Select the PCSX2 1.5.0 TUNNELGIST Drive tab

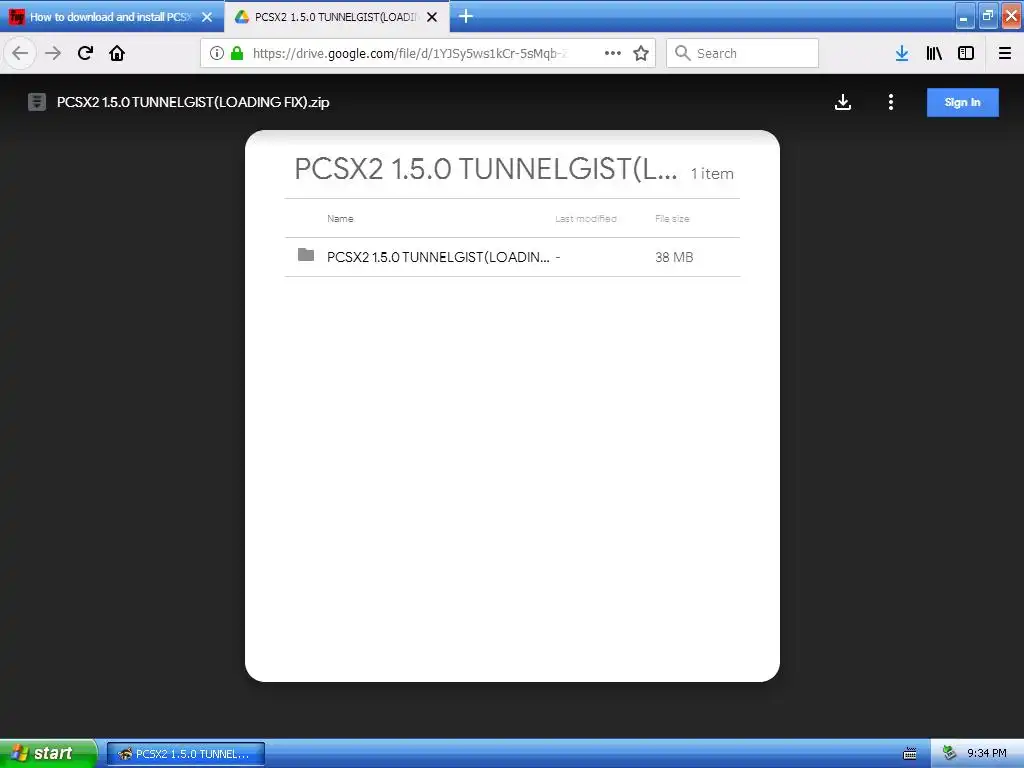point(336,17)
